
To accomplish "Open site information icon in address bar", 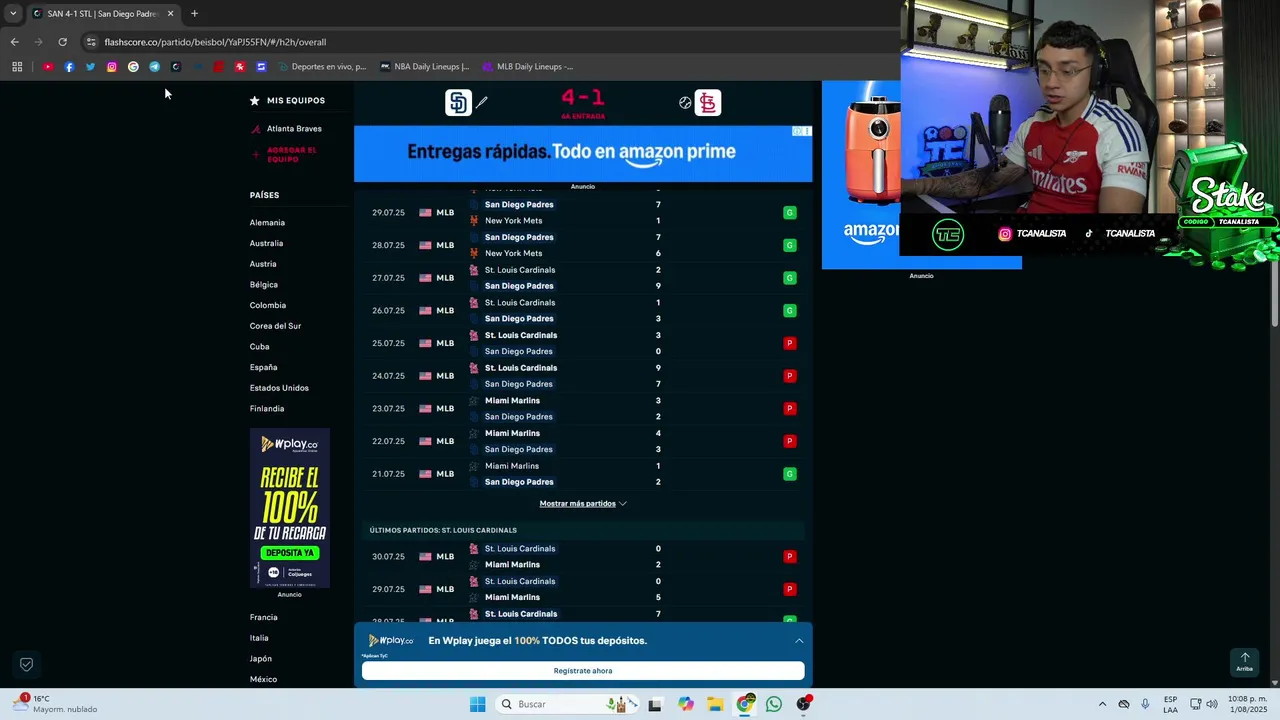I will [91, 42].
